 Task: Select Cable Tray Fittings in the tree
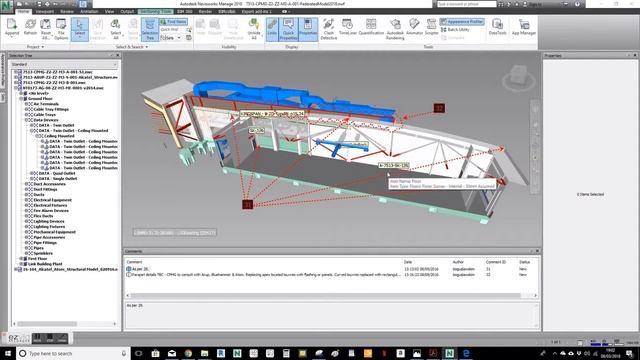coord(51,109)
